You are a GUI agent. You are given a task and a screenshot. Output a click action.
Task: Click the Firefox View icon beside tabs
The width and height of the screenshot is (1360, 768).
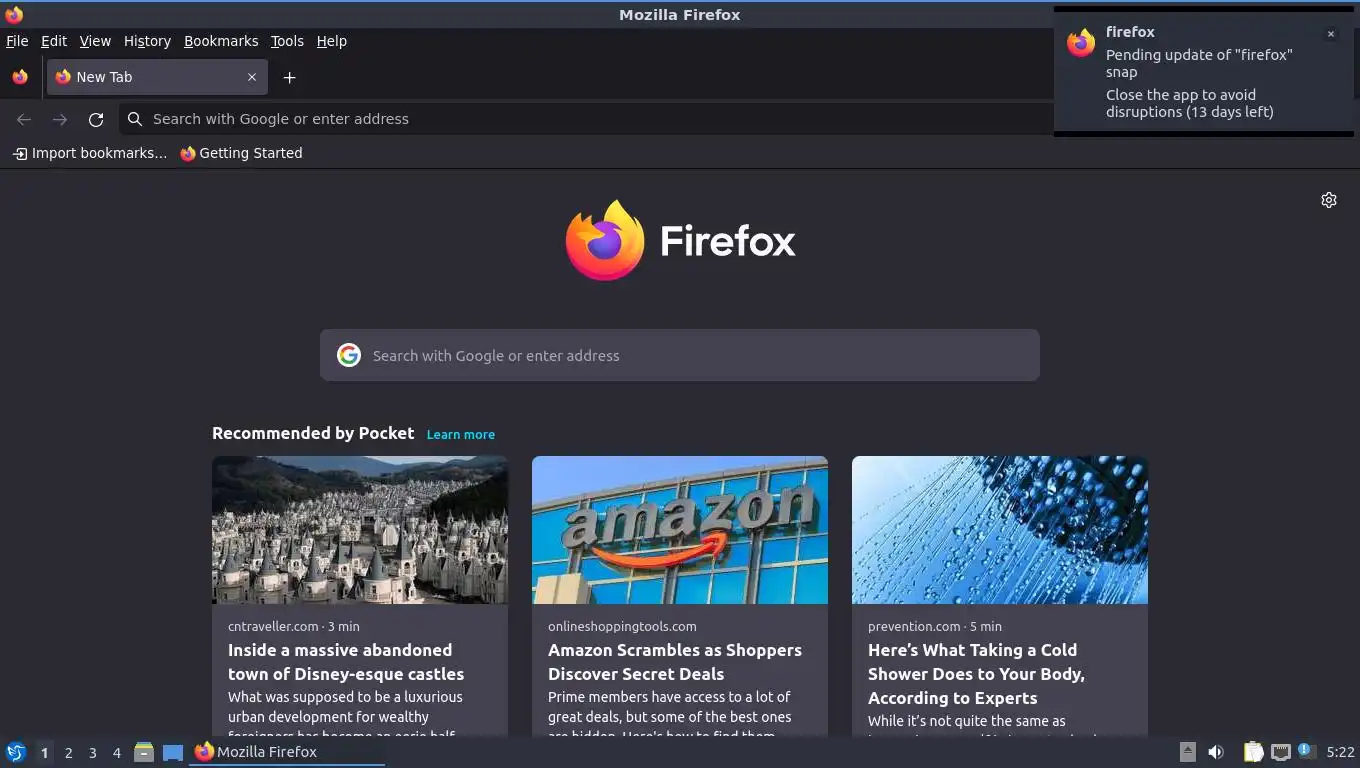click(x=20, y=77)
